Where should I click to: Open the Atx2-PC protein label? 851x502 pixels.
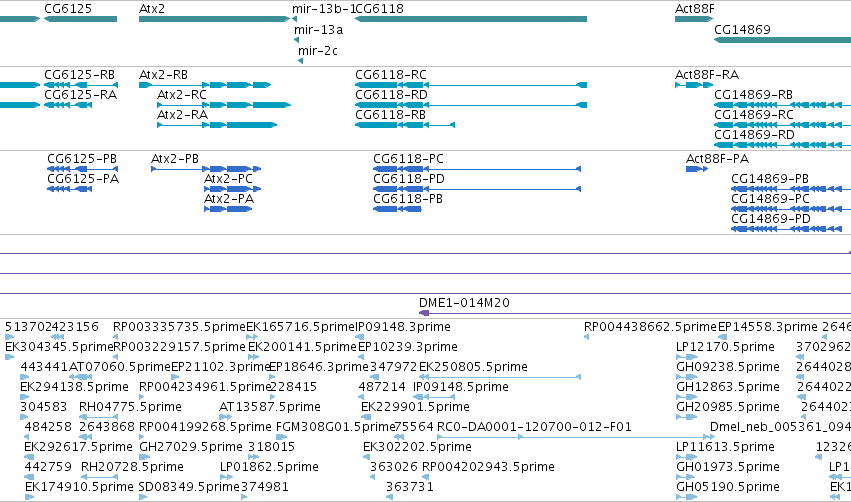pos(228,179)
